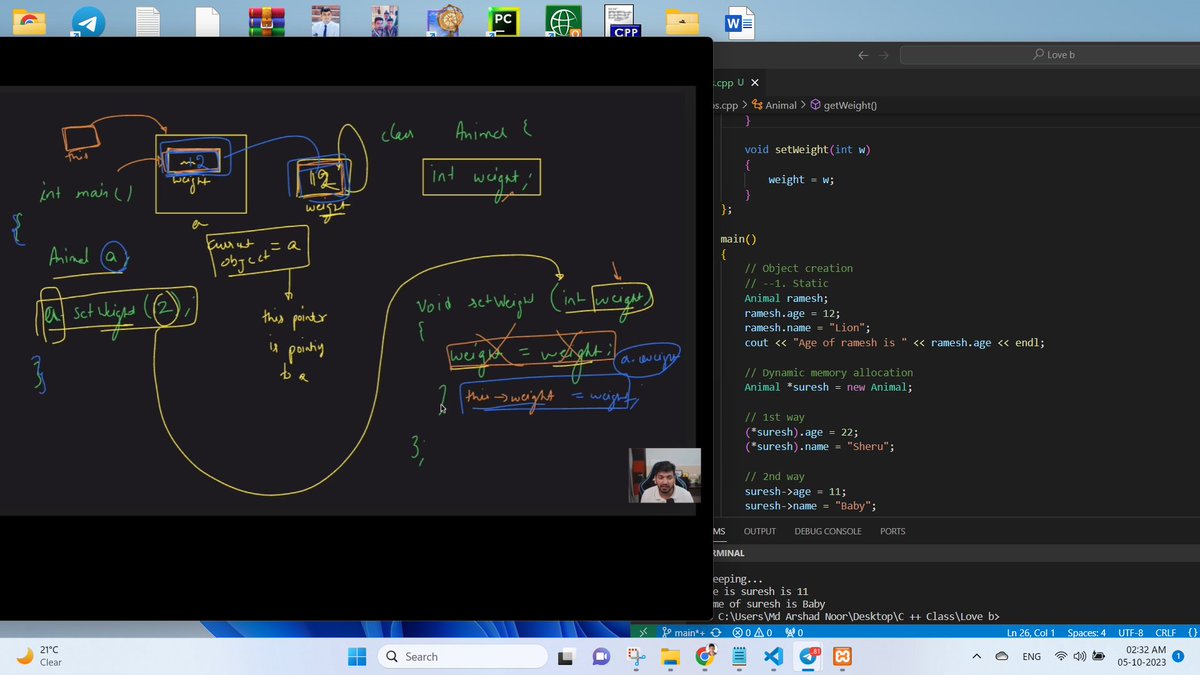Open the WinRAR archive desktop icon
The image size is (1200, 675).
tap(265, 21)
